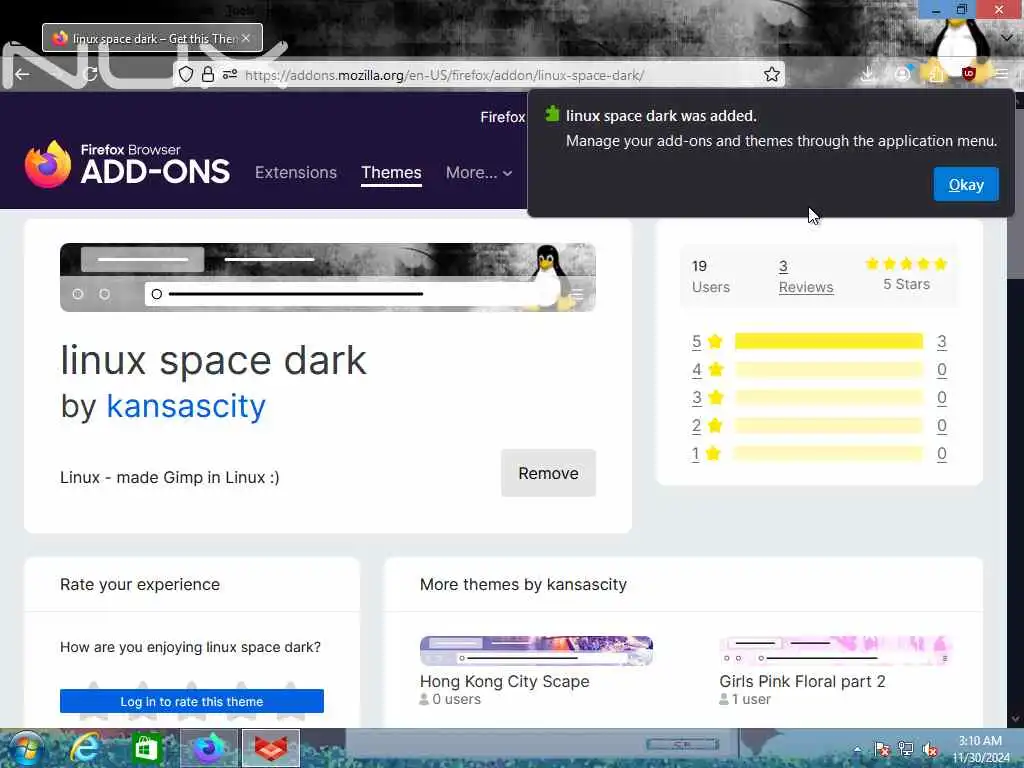The width and height of the screenshot is (1024, 768).
Task: Expand the More… dropdown menu
Action: tap(479, 172)
